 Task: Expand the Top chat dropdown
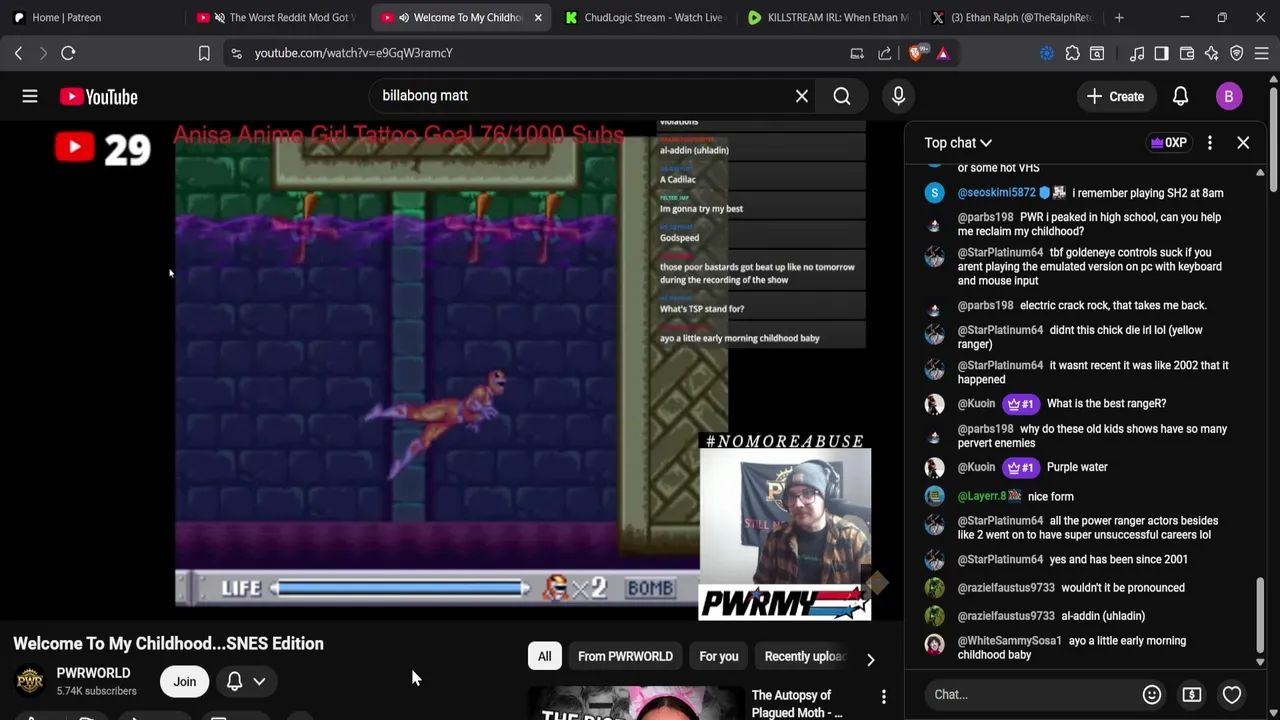click(x=958, y=143)
